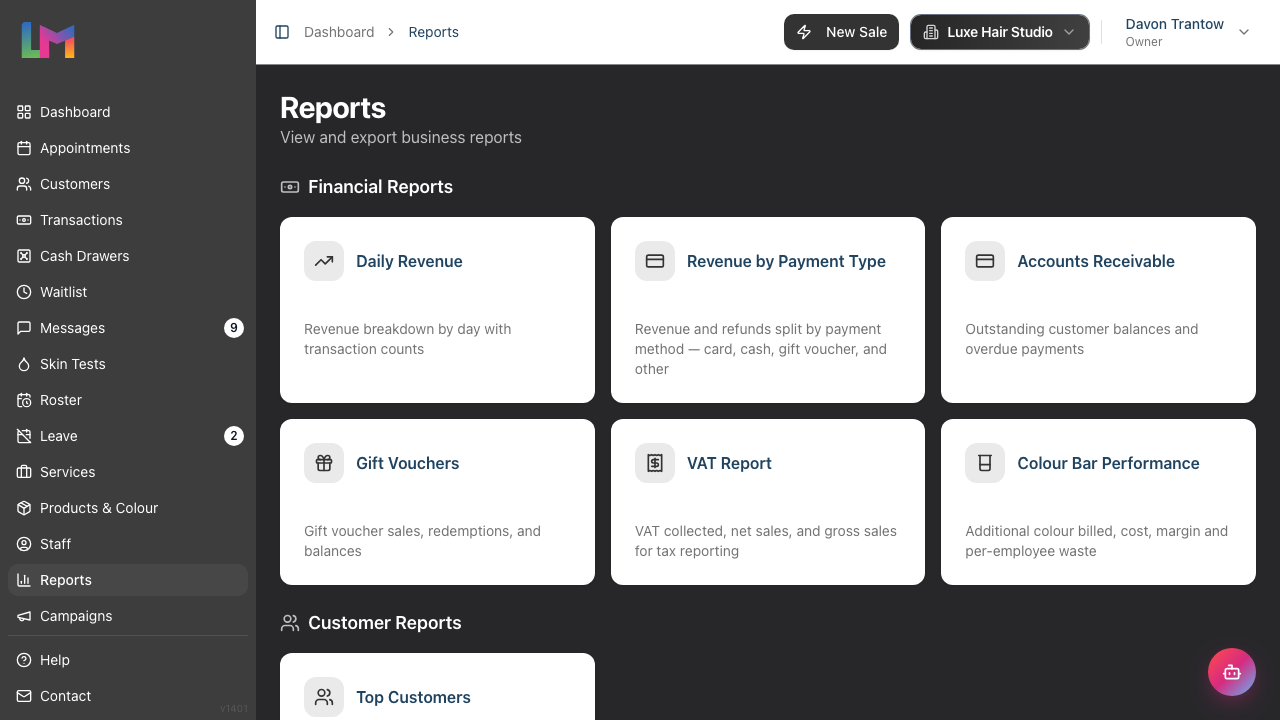The width and height of the screenshot is (1280, 720).
Task: Click the Colour Bar Performance title
Action: coord(1108,463)
